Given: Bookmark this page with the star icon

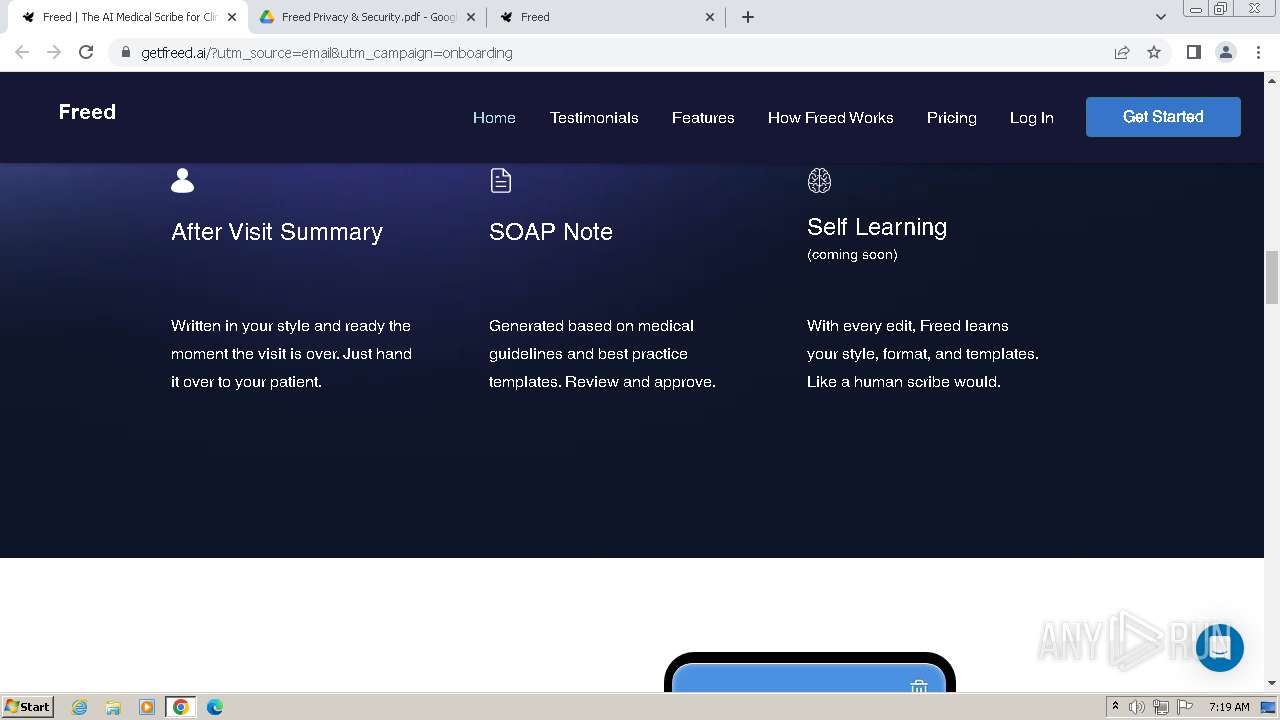Looking at the screenshot, I should 1154,53.
